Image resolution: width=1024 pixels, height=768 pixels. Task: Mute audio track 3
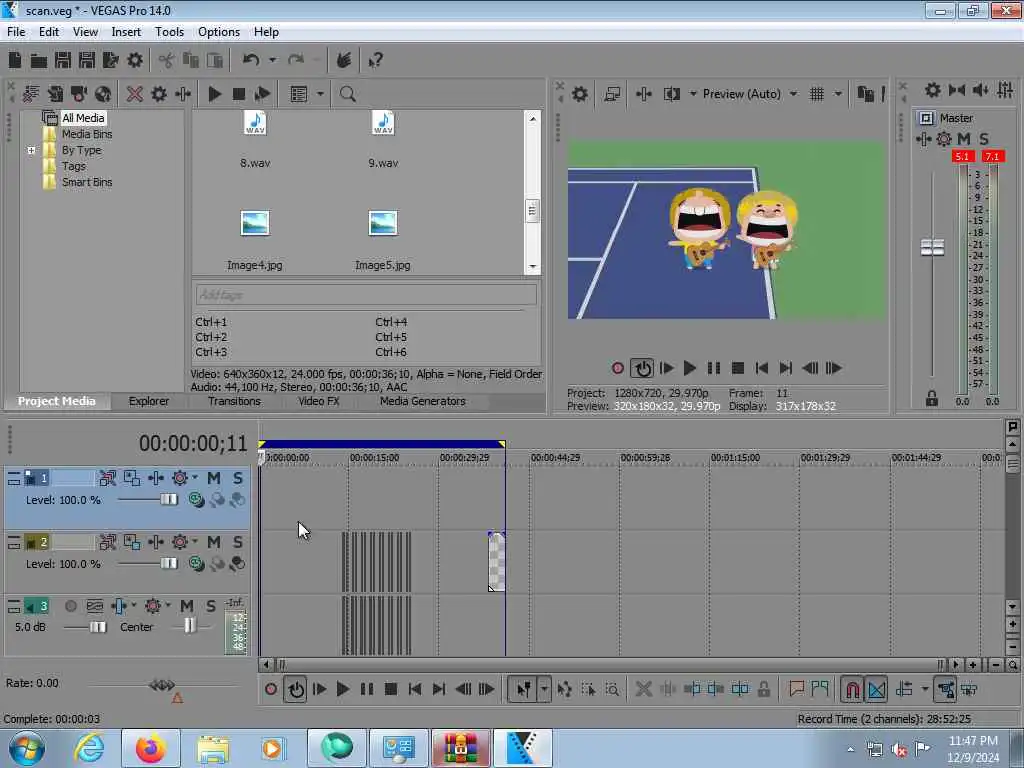point(187,606)
